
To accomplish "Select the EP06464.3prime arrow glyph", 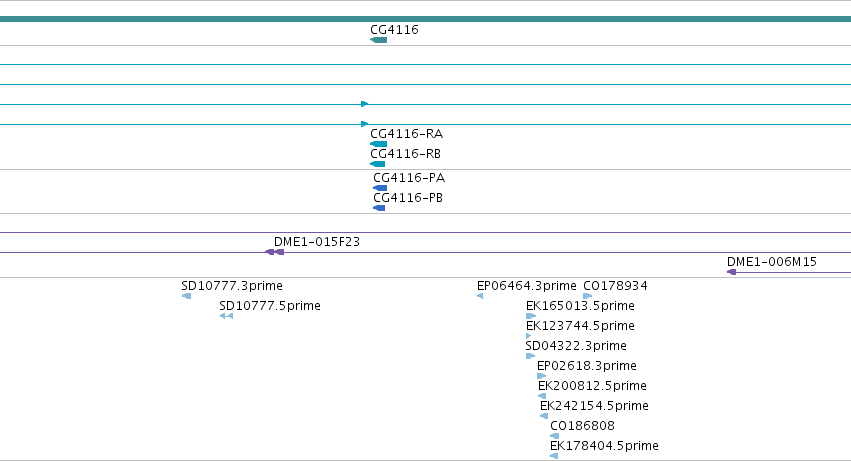I will (x=480, y=296).
